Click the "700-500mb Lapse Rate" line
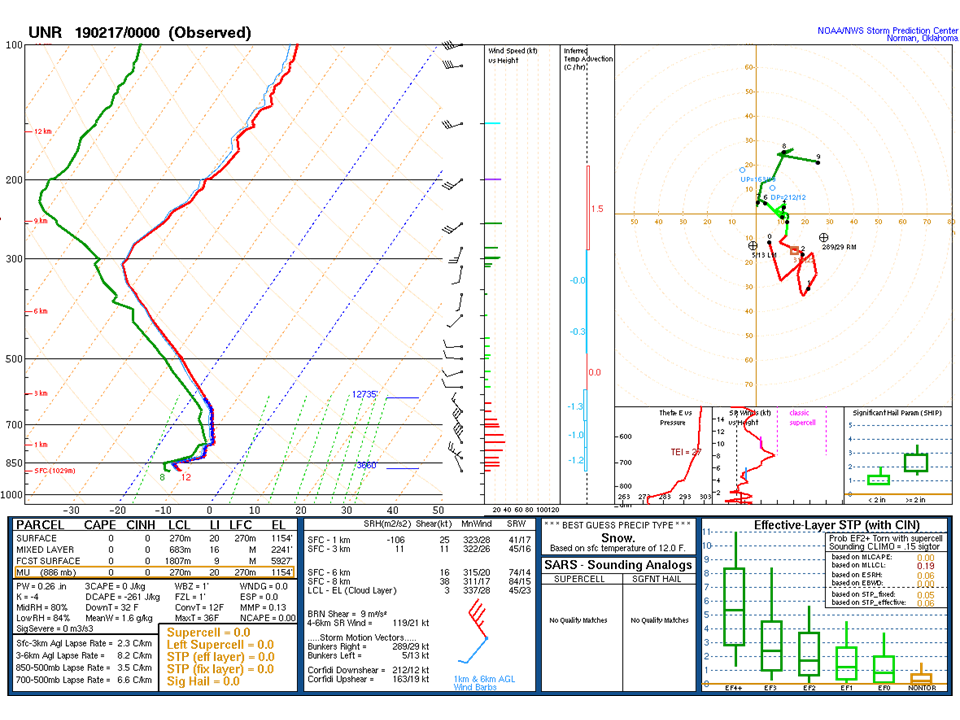 84,680
